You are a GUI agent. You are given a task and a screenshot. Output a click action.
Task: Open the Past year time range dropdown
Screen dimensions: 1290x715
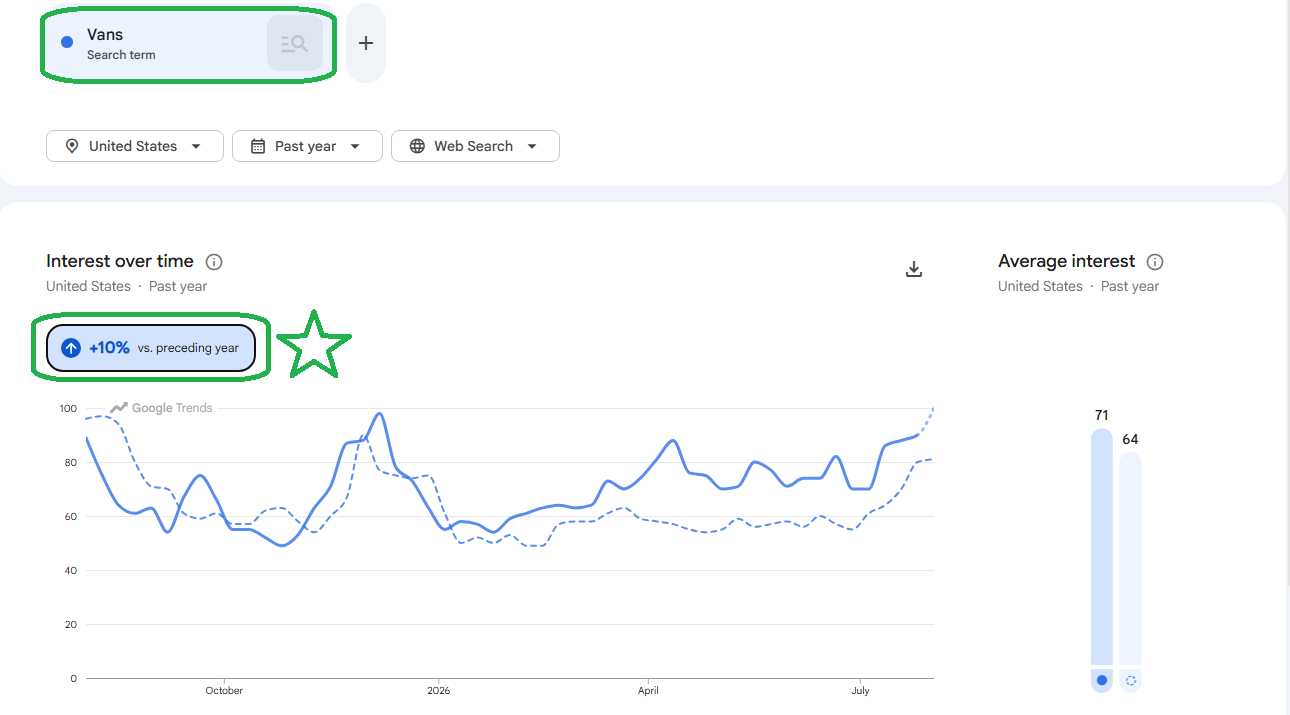[x=307, y=146]
